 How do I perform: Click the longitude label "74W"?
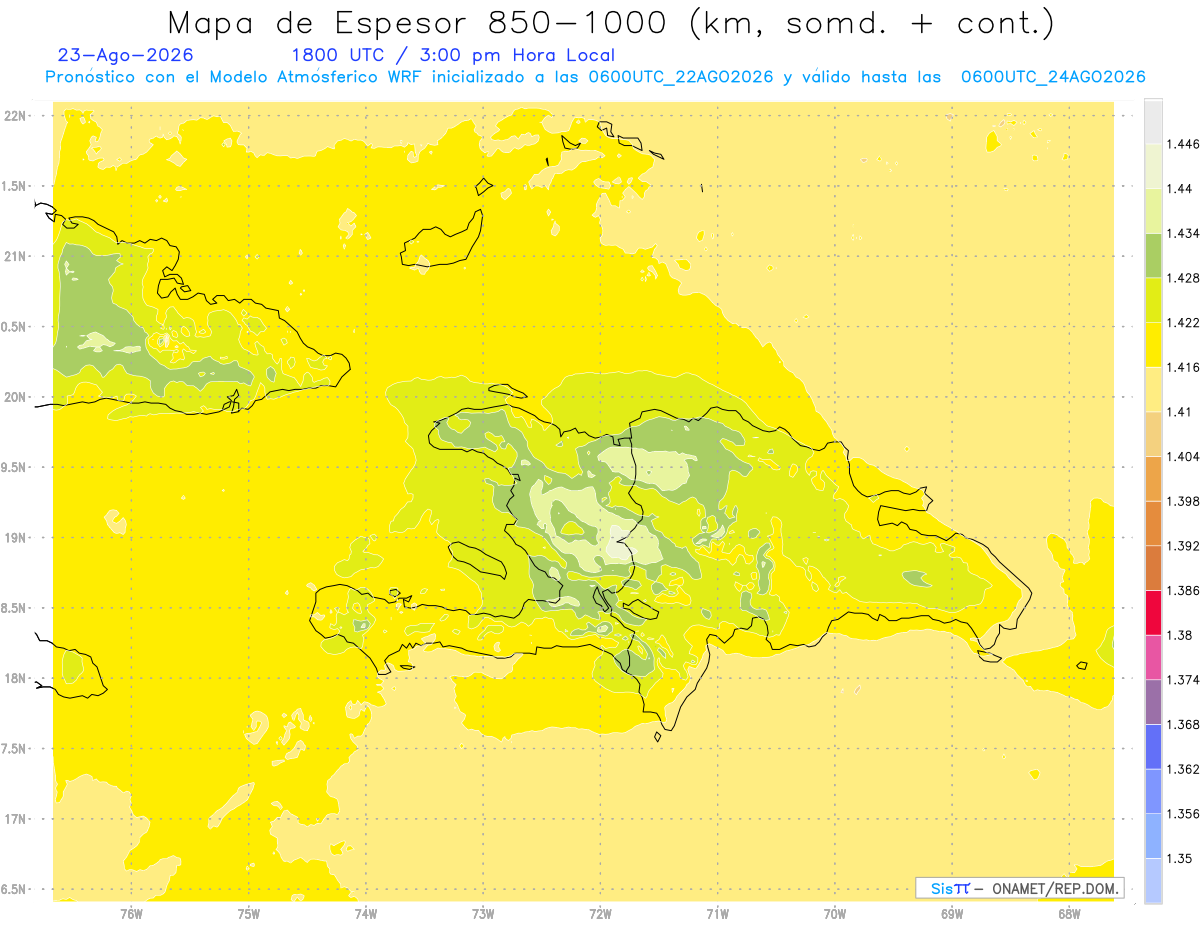(366, 913)
